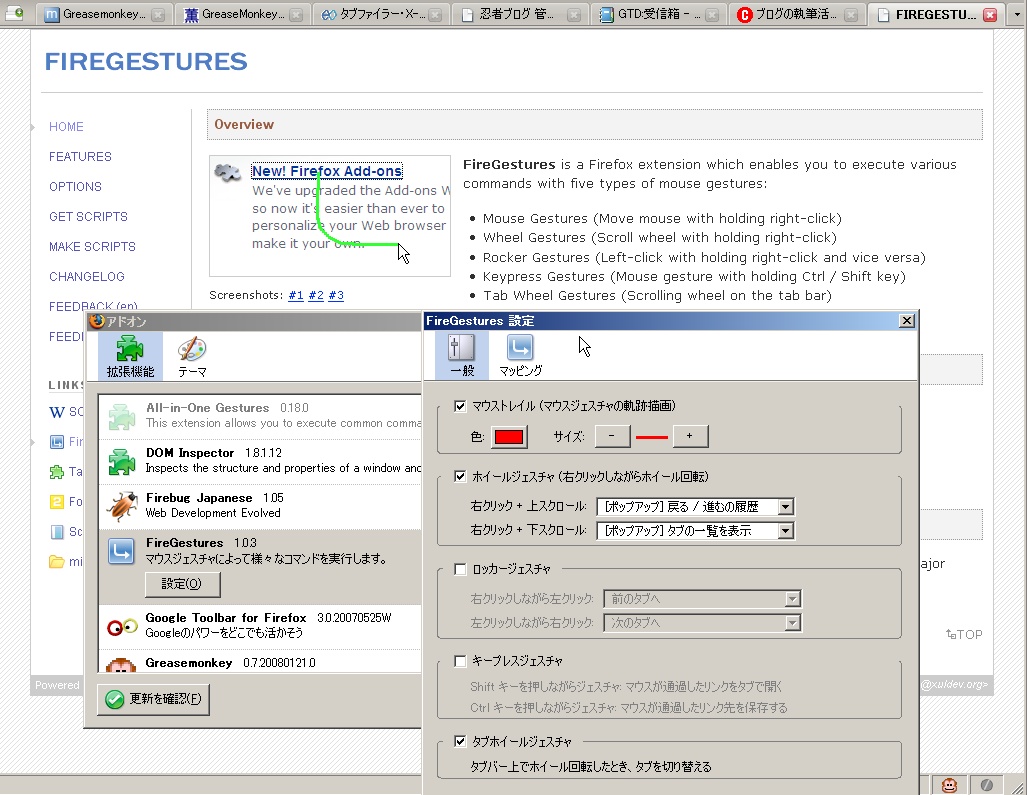Image resolution: width=1027 pixels, height=795 pixels.
Task: Open the 拡張機能 extensions panel icon
Action: [130, 355]
